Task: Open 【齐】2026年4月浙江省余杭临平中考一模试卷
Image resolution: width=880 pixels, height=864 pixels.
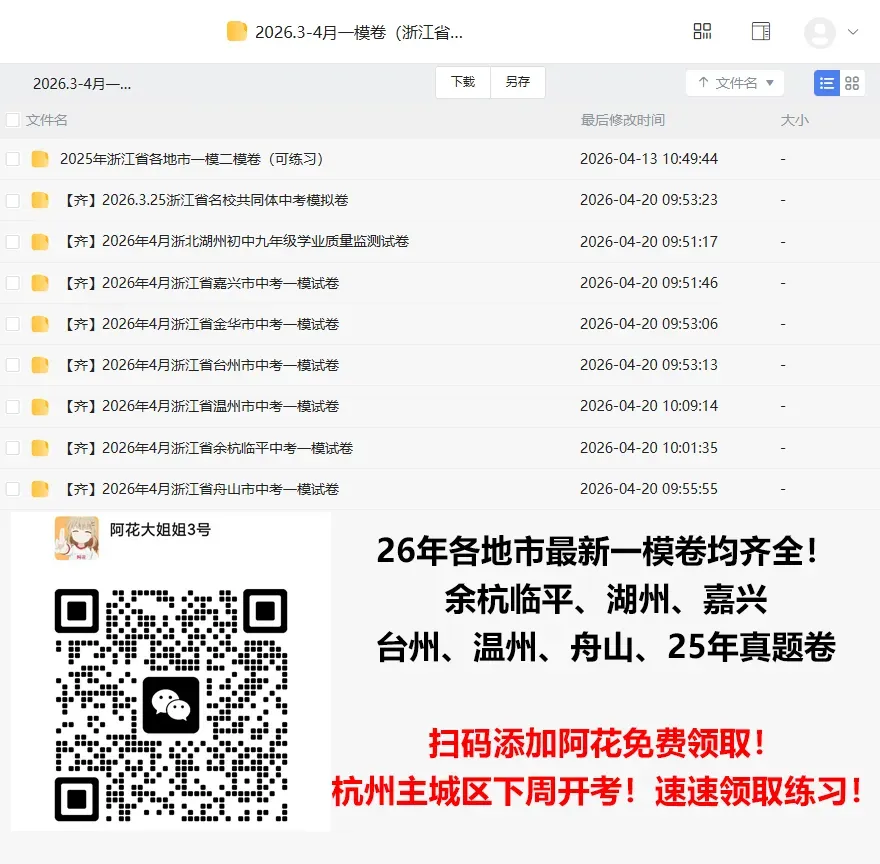Action: coord(207,447)
